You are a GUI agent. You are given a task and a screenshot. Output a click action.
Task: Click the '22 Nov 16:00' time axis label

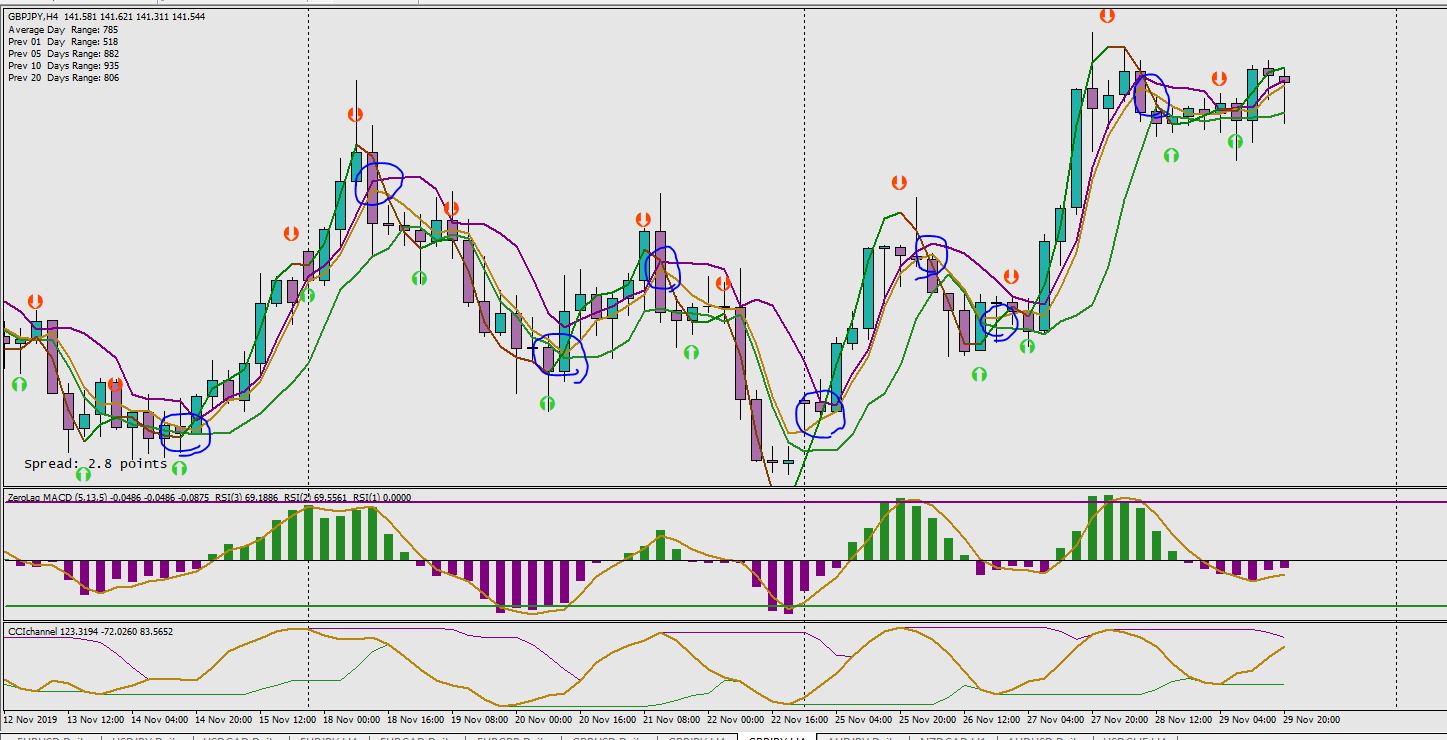pyautogui.click(x=801, y=719)
